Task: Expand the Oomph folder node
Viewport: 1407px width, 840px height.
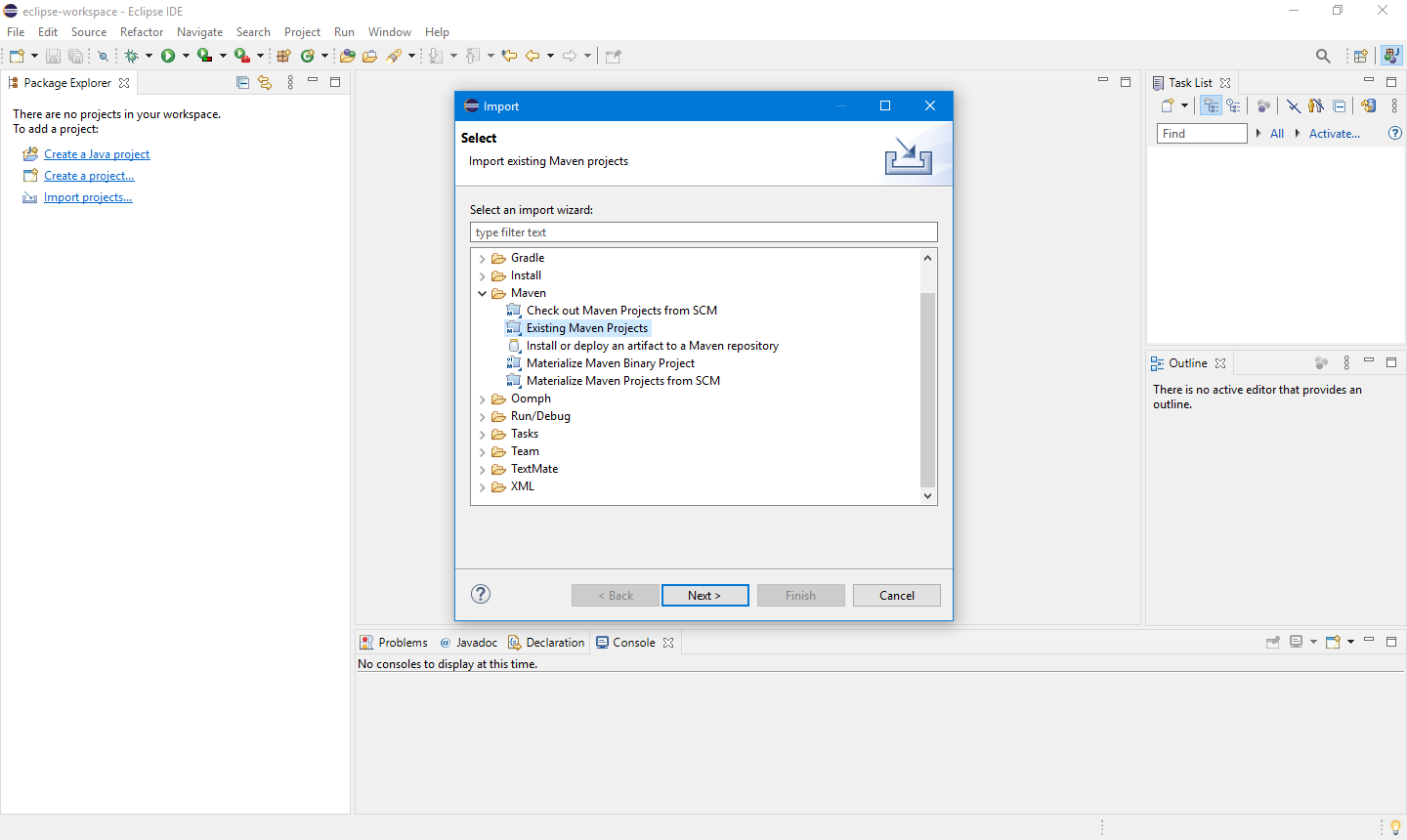Action: pos(483,399)
